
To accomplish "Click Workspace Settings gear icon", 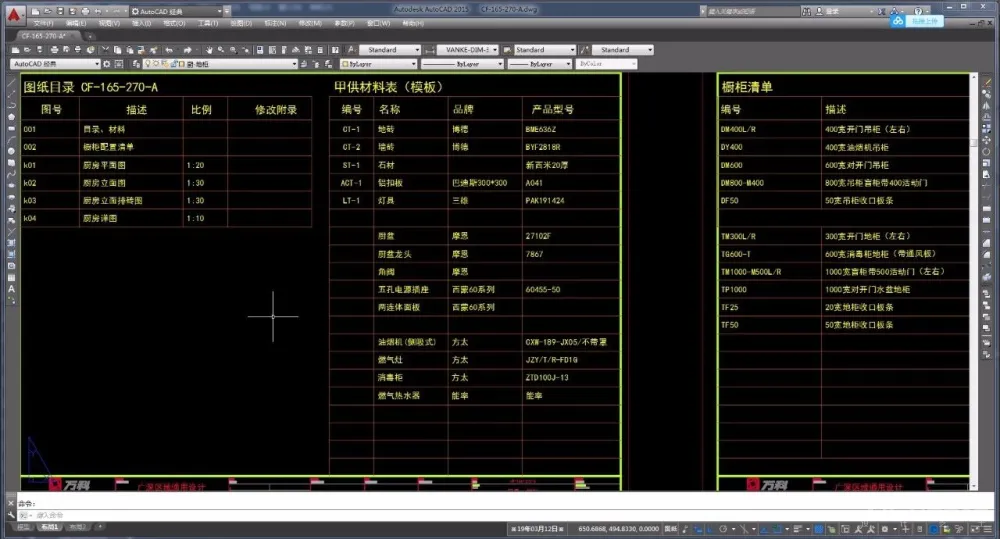I will pyautogui.click(x=107, y=64).
